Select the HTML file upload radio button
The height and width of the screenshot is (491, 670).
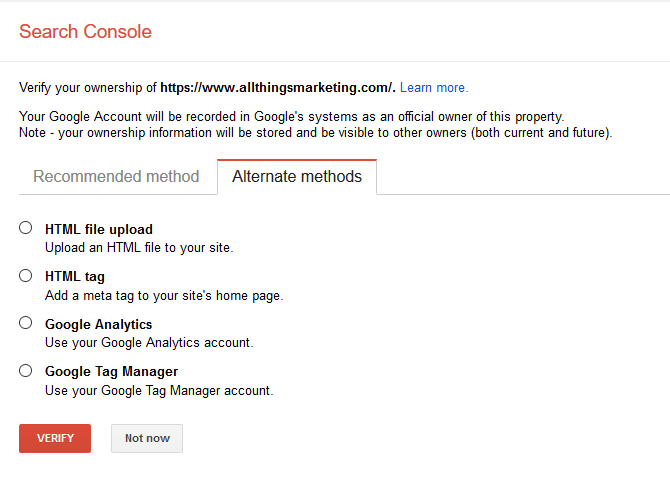(x=26, y=228)
